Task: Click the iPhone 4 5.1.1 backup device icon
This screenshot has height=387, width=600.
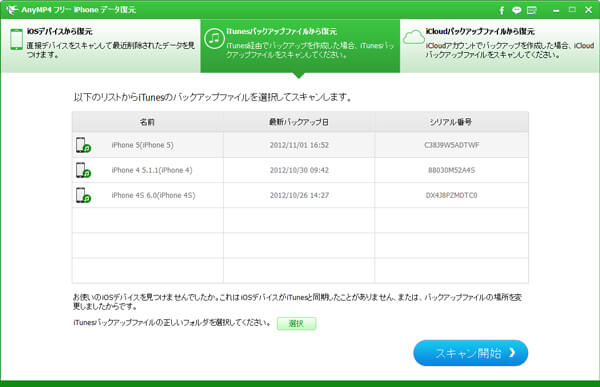Action: pos(83,170)
